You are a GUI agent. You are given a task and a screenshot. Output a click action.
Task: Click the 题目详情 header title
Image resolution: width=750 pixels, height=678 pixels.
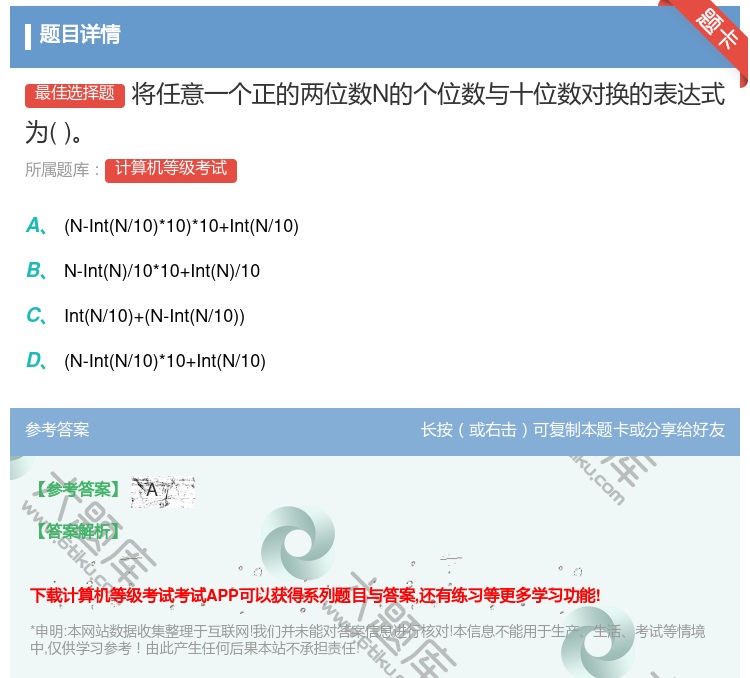click(80, 34)
